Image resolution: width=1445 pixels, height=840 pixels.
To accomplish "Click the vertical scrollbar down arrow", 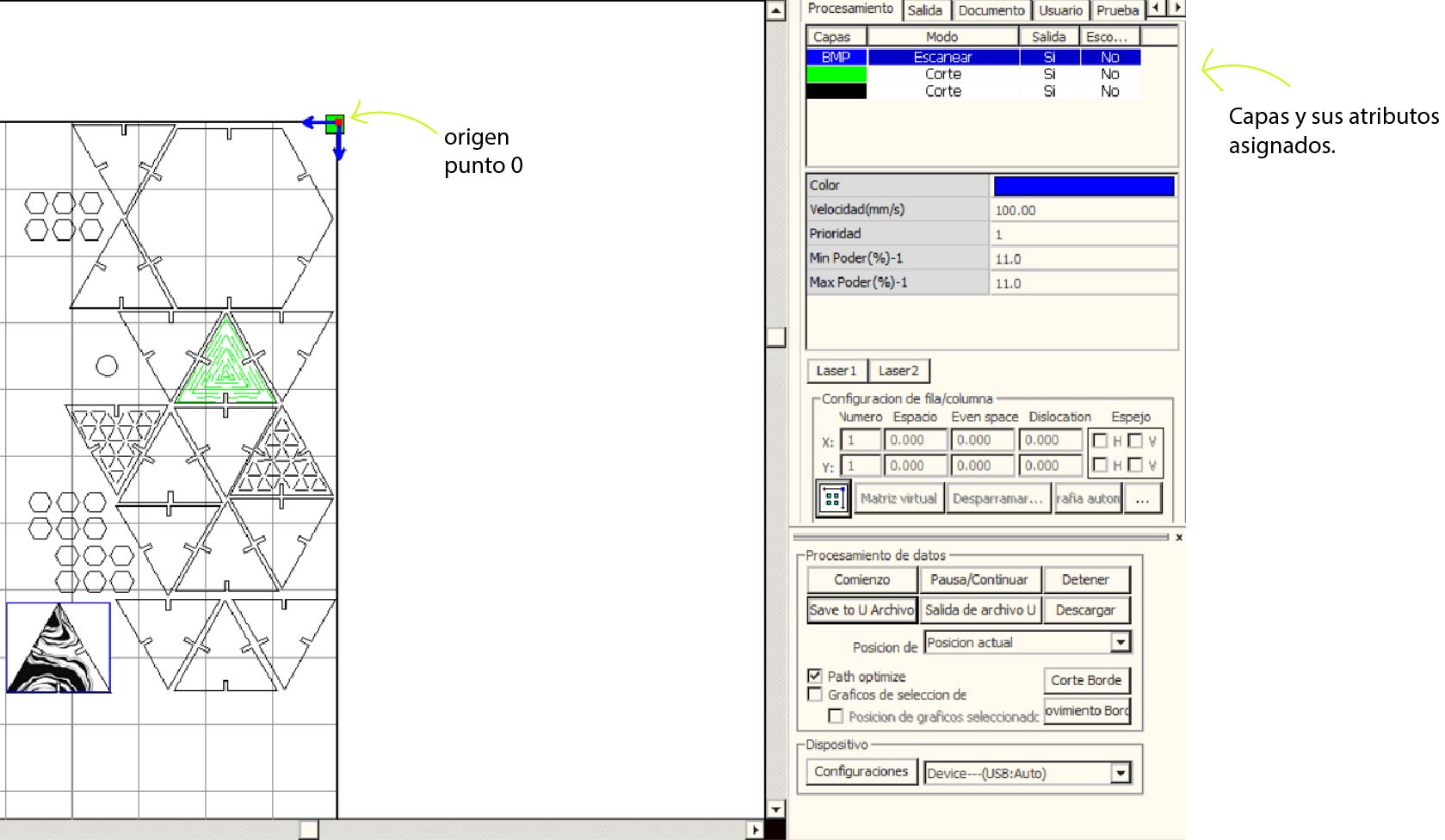I will (775, 809).
